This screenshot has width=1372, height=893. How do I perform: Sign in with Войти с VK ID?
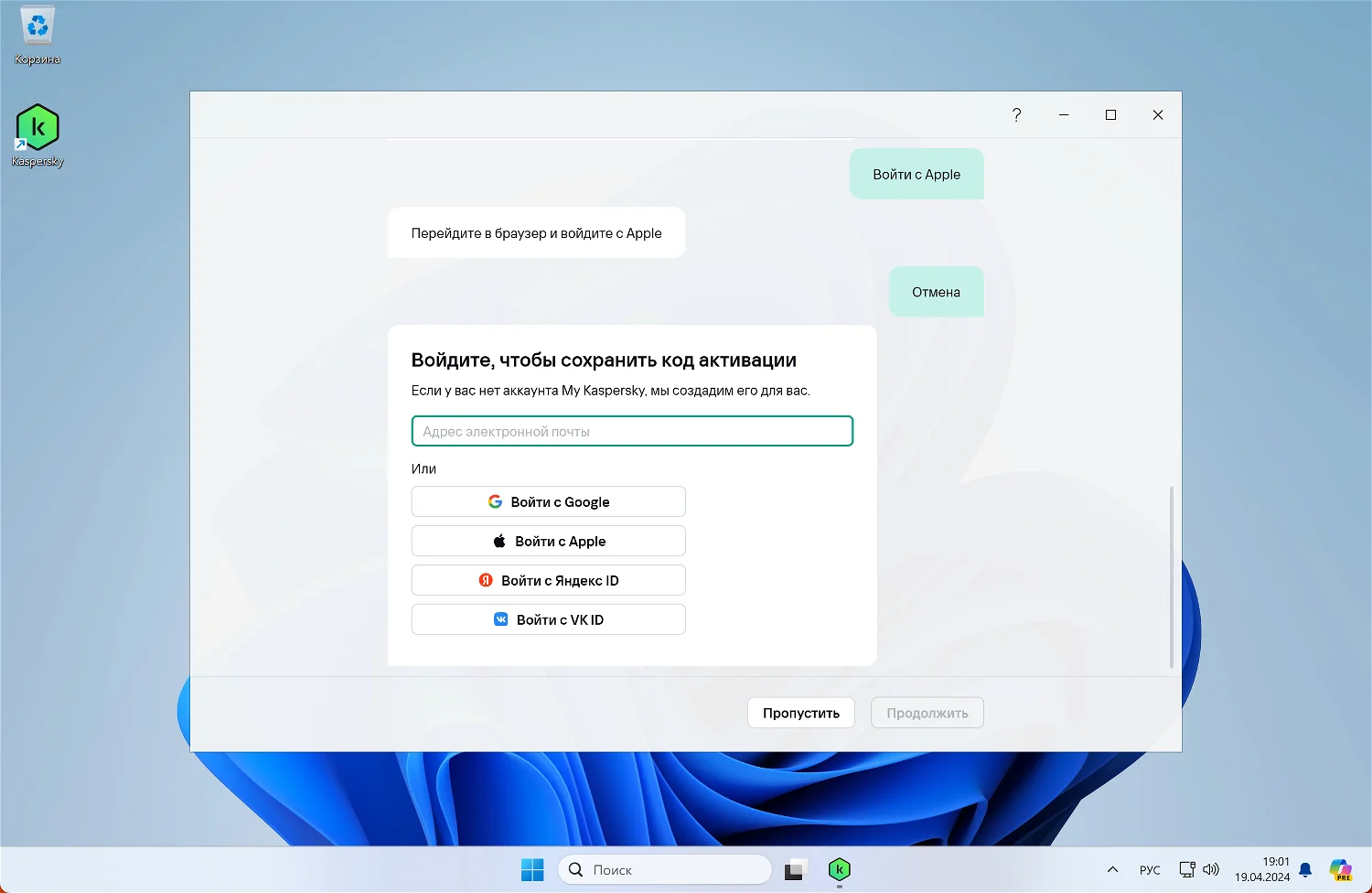548,619
